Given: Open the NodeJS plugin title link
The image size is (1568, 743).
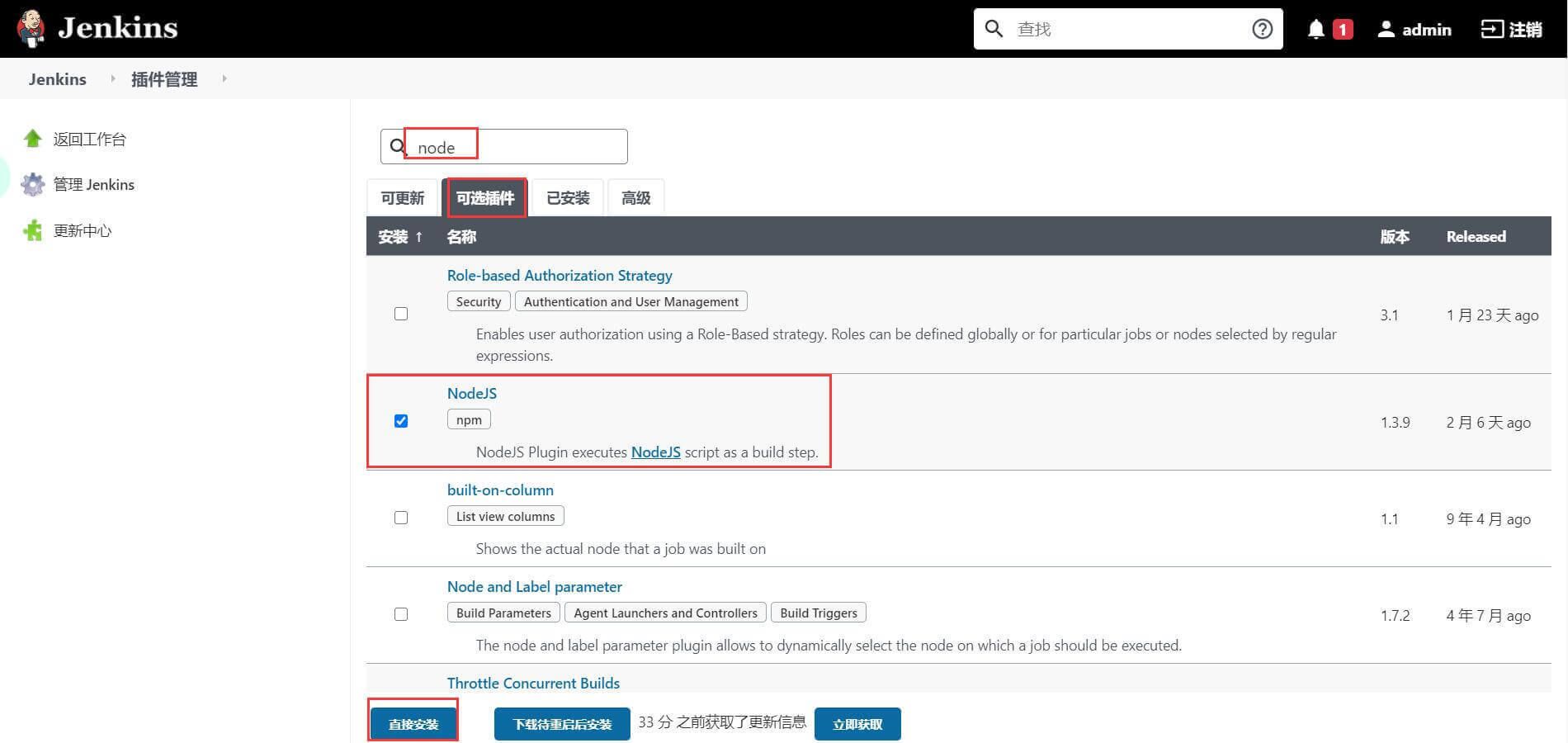Looking at the screenshot, I should (x=472, y=393).
